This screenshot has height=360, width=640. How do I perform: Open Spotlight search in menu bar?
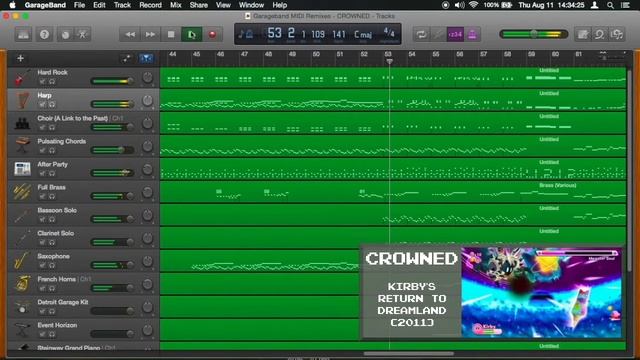pyautogui.click(x=610, y=5)
